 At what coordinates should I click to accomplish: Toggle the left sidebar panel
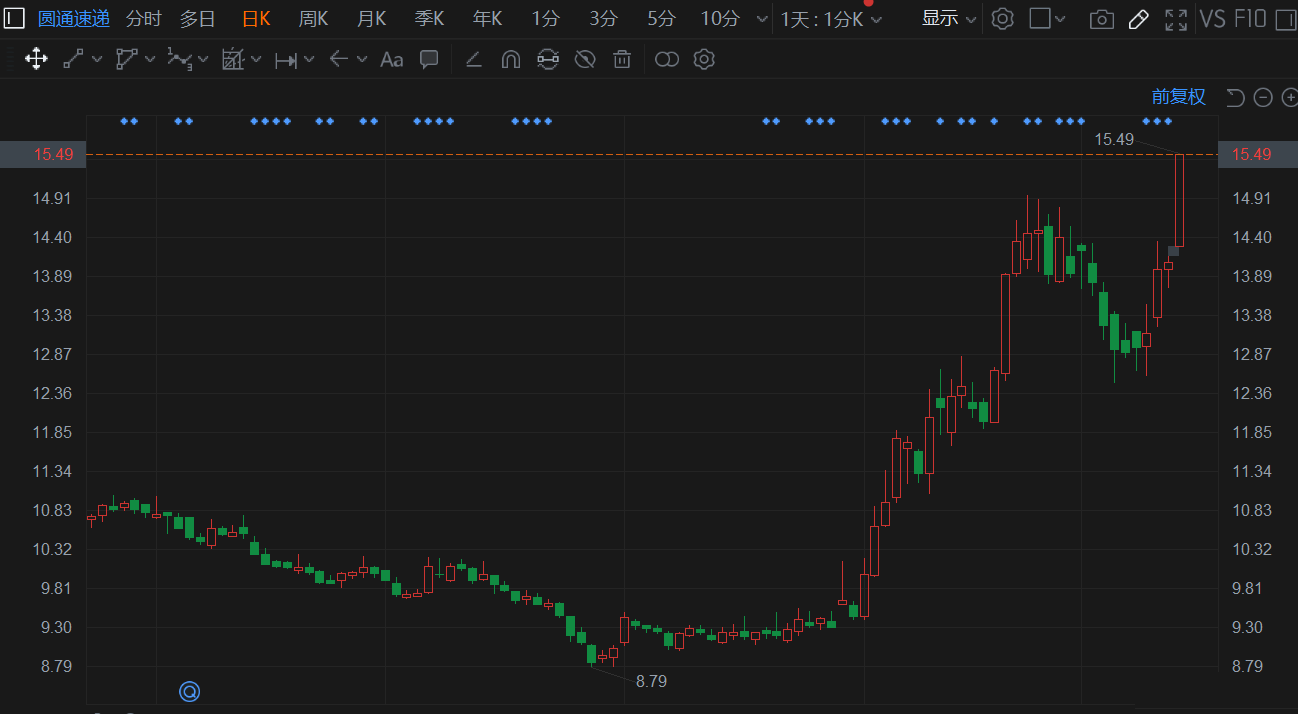14,19
